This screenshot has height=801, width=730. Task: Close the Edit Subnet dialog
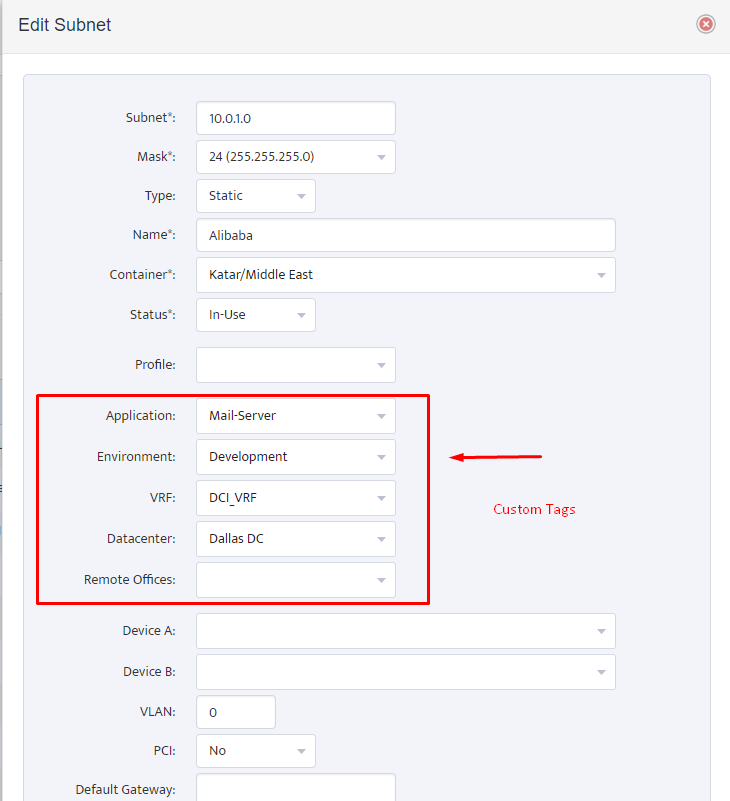(705, 24)
